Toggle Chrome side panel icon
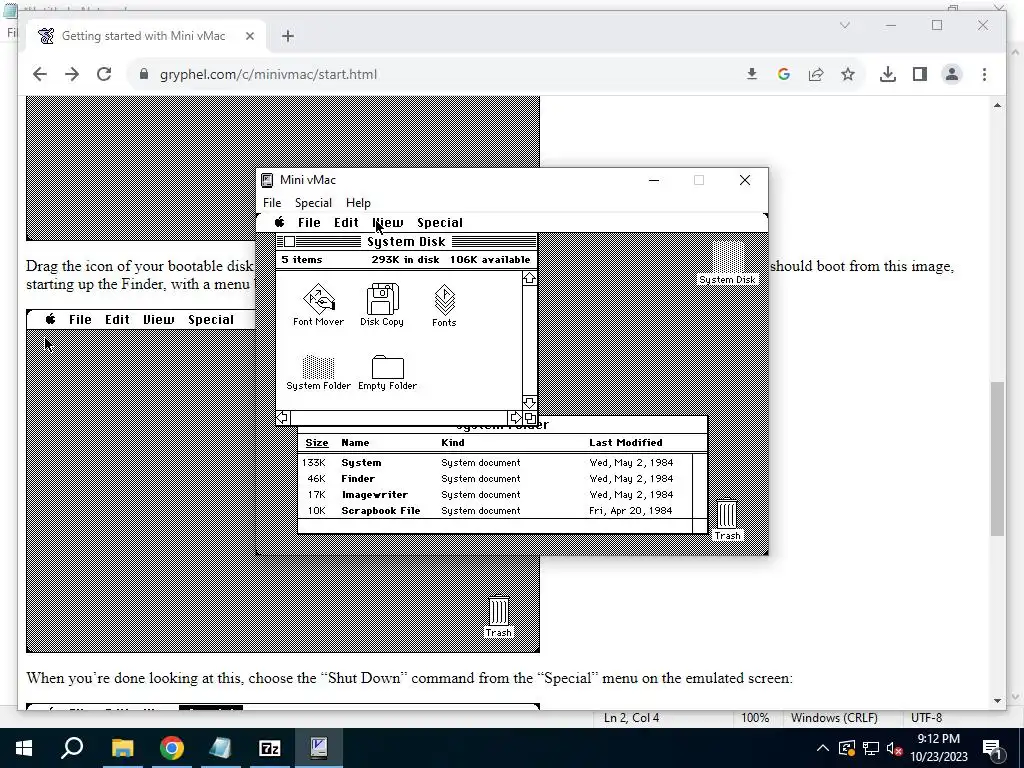The height and width of the screenshot is (768, 1024). pyautogui.click(x=920, y=74)
